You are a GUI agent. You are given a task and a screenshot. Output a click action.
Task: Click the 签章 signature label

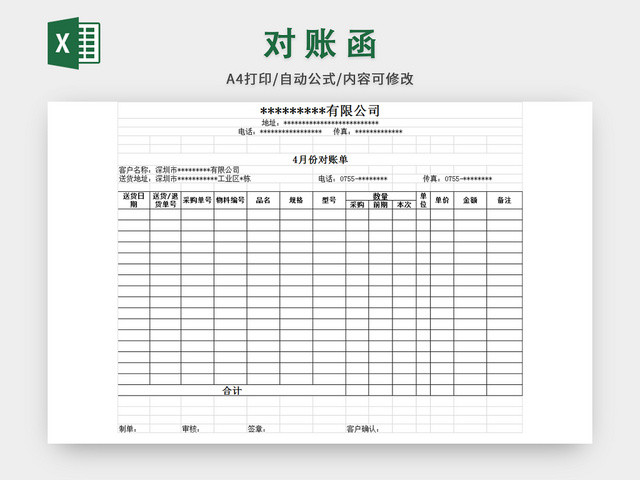(257, 429)
